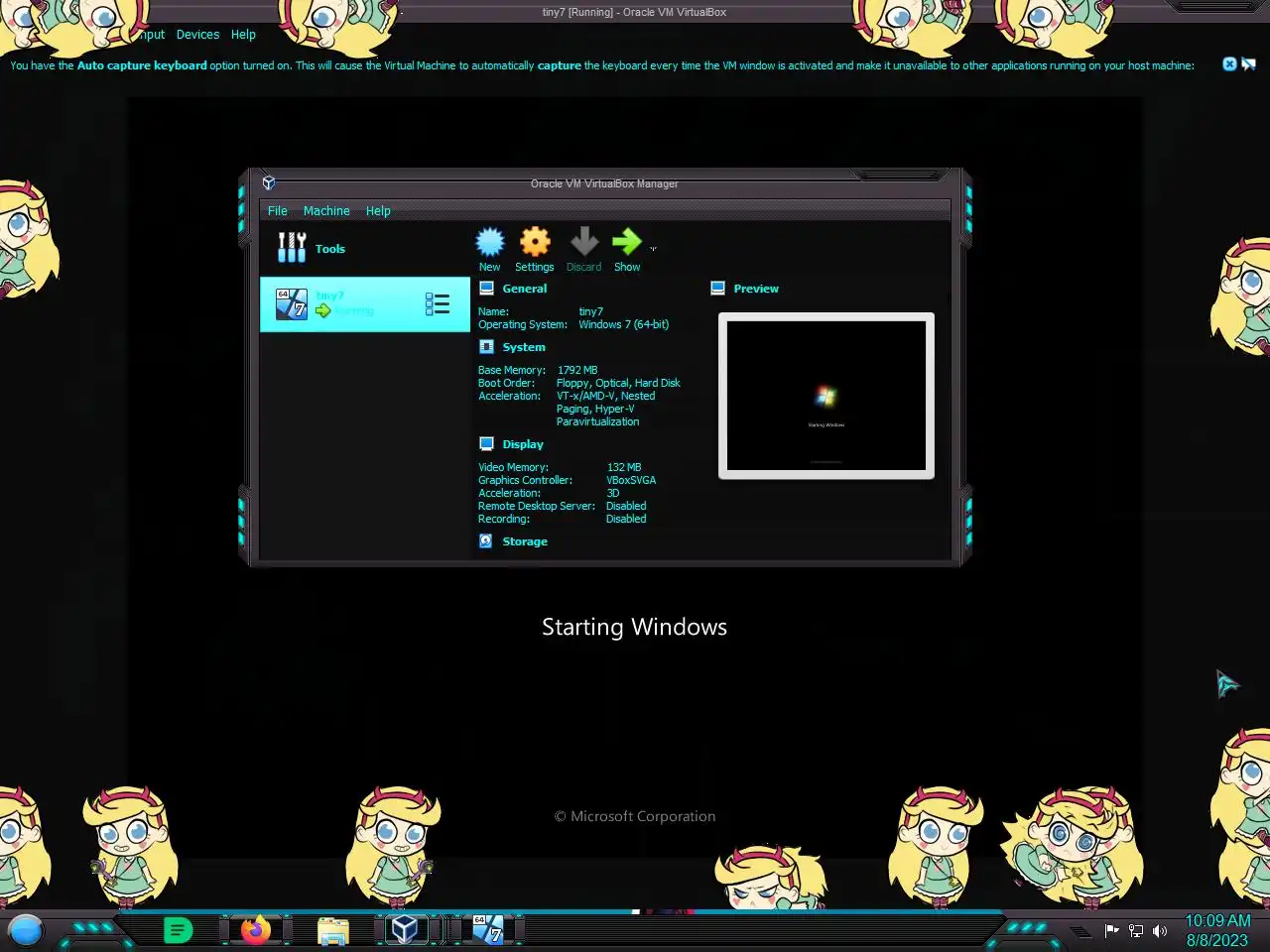Click the Remote Desktop Server label
The height and width of the screenshot is (952, 1270).
pyautogui.click(x=537, y=507)
